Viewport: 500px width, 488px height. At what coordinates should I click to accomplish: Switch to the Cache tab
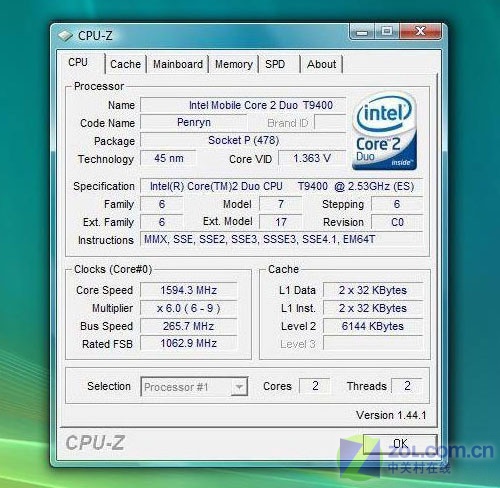pos(125,64)
